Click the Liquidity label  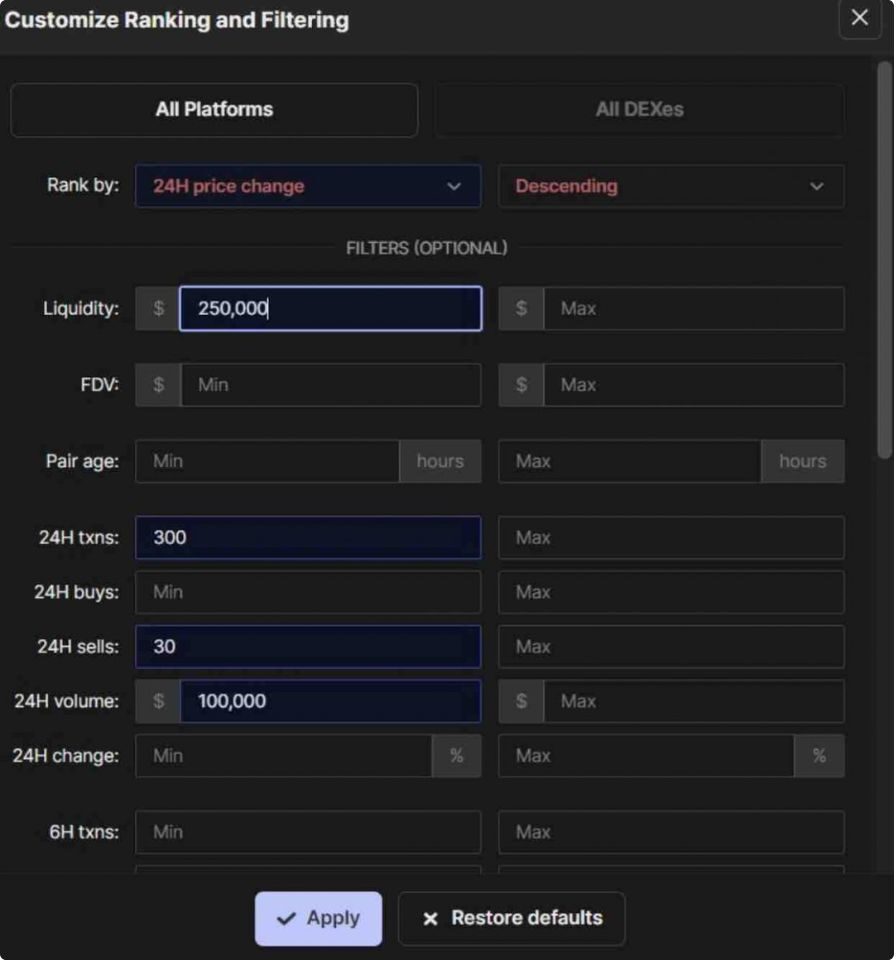pyautogui.click(x=81, y=308)
